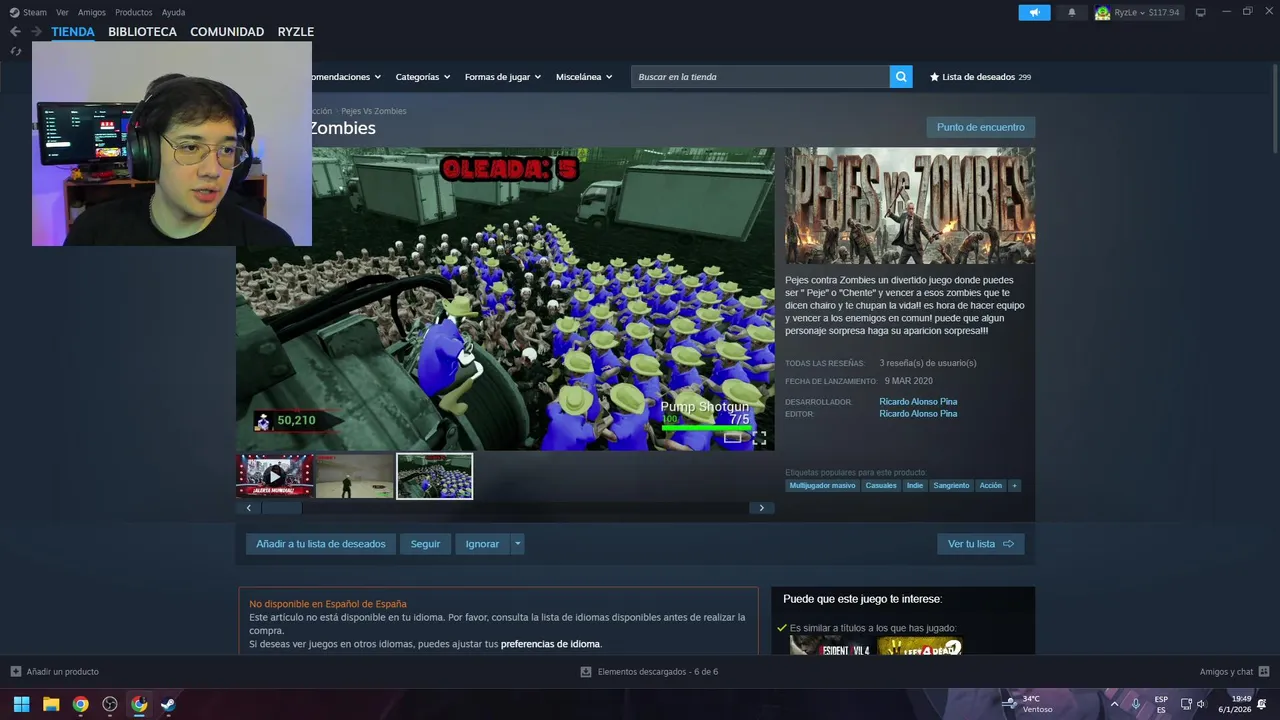Toggle Big Picture mode monitor icon
Viewport: 1280px width, 720px height.
click(x=1201, y=12)
